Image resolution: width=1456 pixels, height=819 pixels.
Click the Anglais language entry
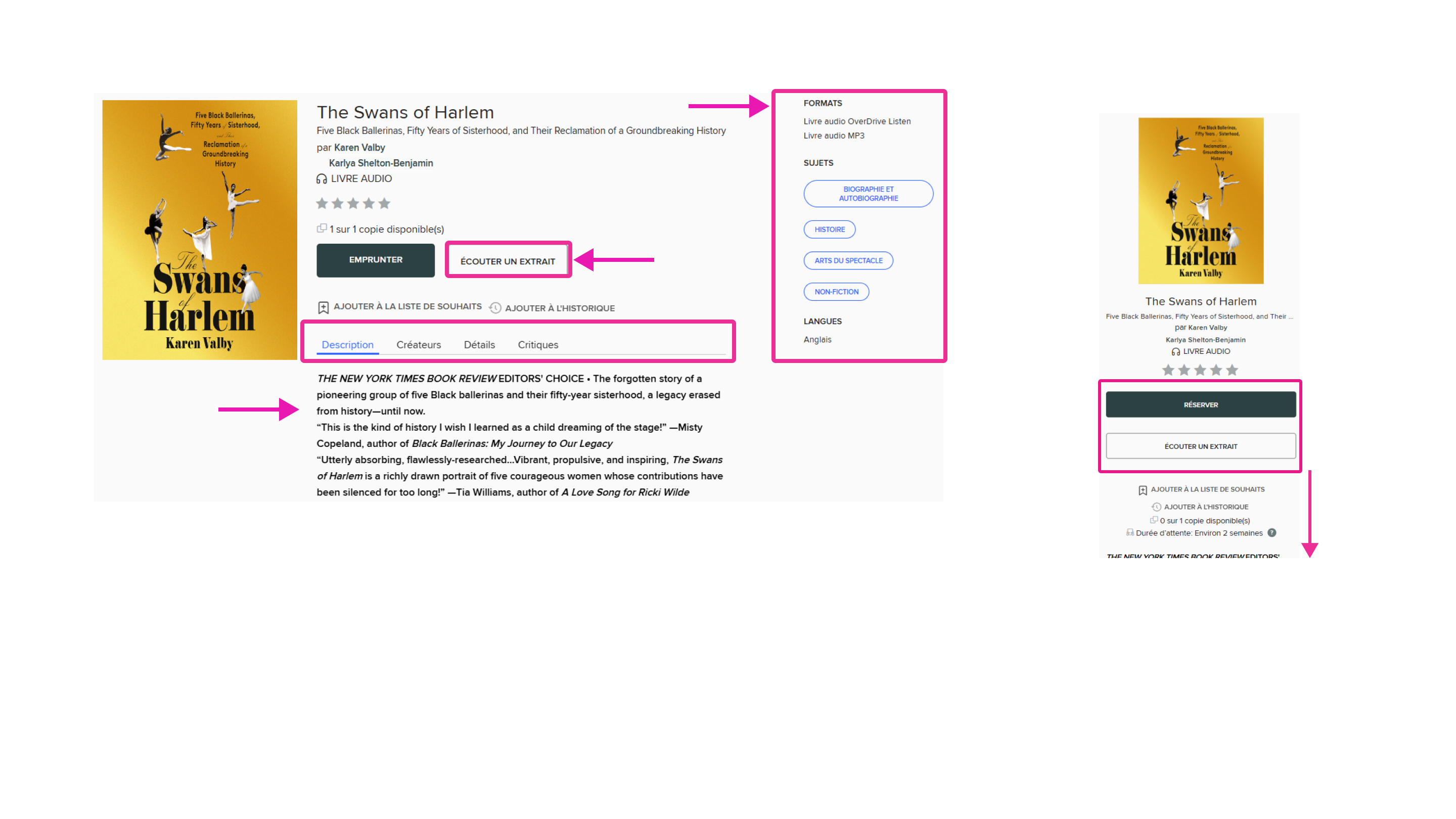coord(817,340)
